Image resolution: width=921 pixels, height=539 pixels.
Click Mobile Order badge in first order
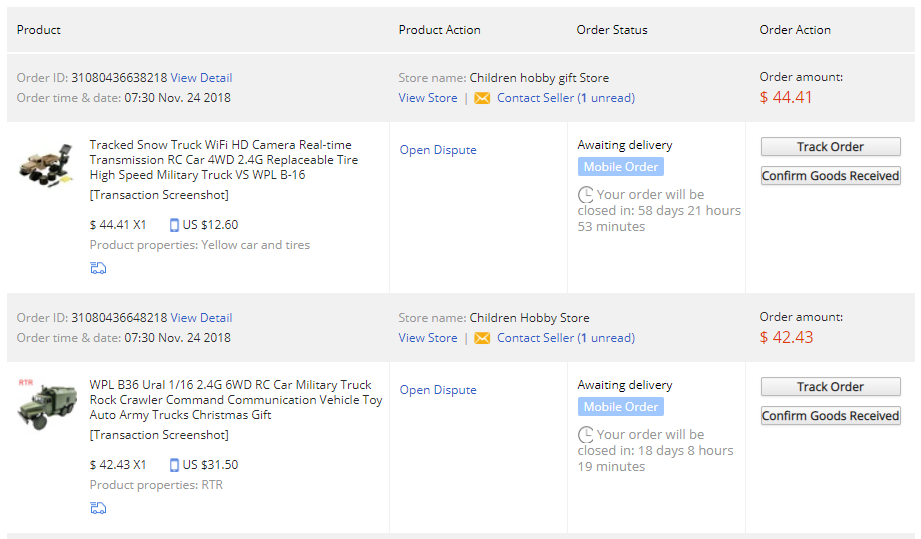[620, 167]
